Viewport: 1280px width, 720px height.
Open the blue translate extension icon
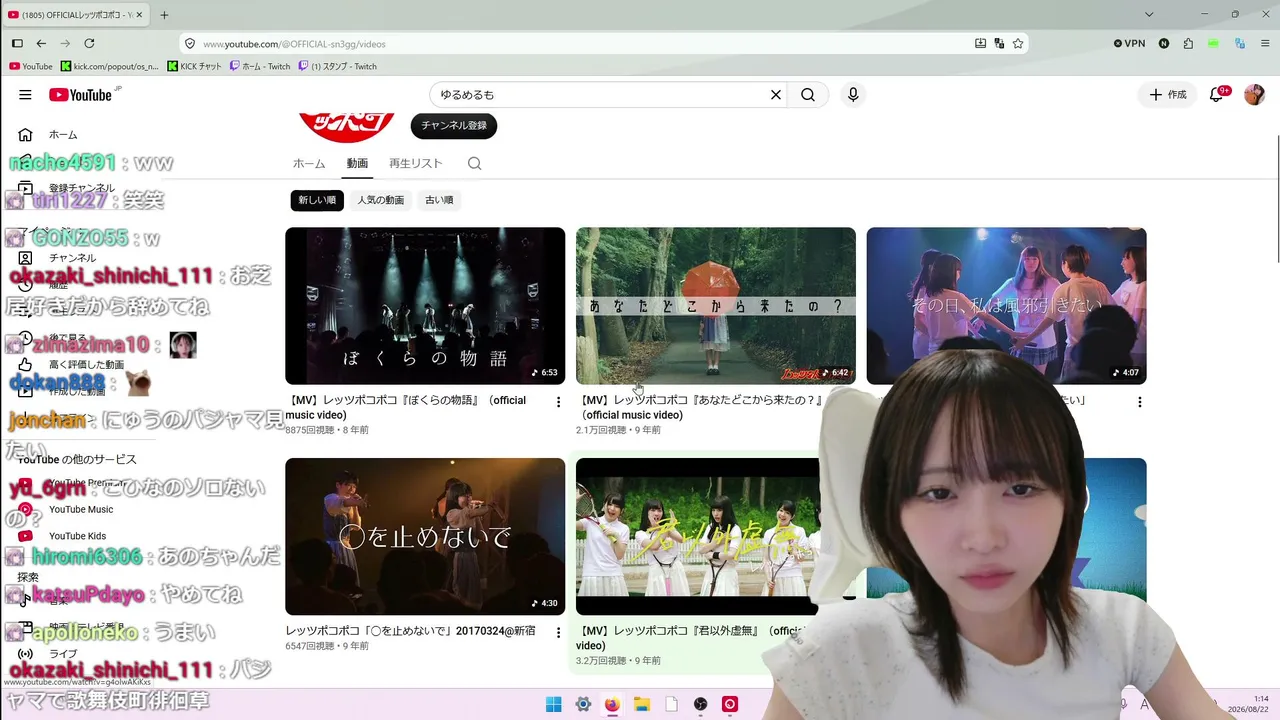pyautogui.click(x=1239, y=44)
